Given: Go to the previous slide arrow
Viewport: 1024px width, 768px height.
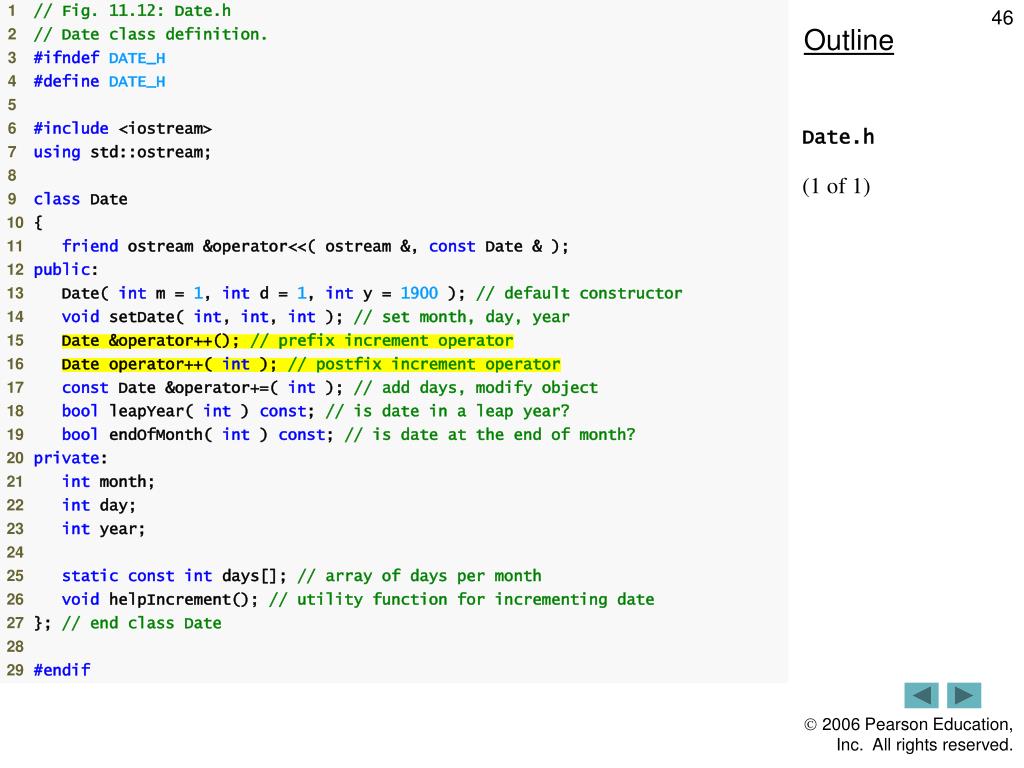Looking at the screenshot, I should coord(921,696).
